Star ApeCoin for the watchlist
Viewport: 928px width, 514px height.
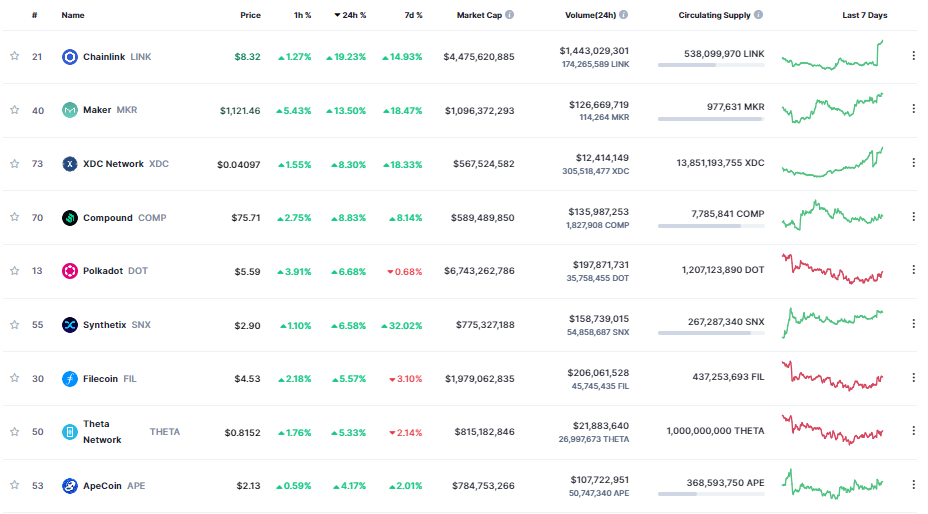(x=14, y=486)
